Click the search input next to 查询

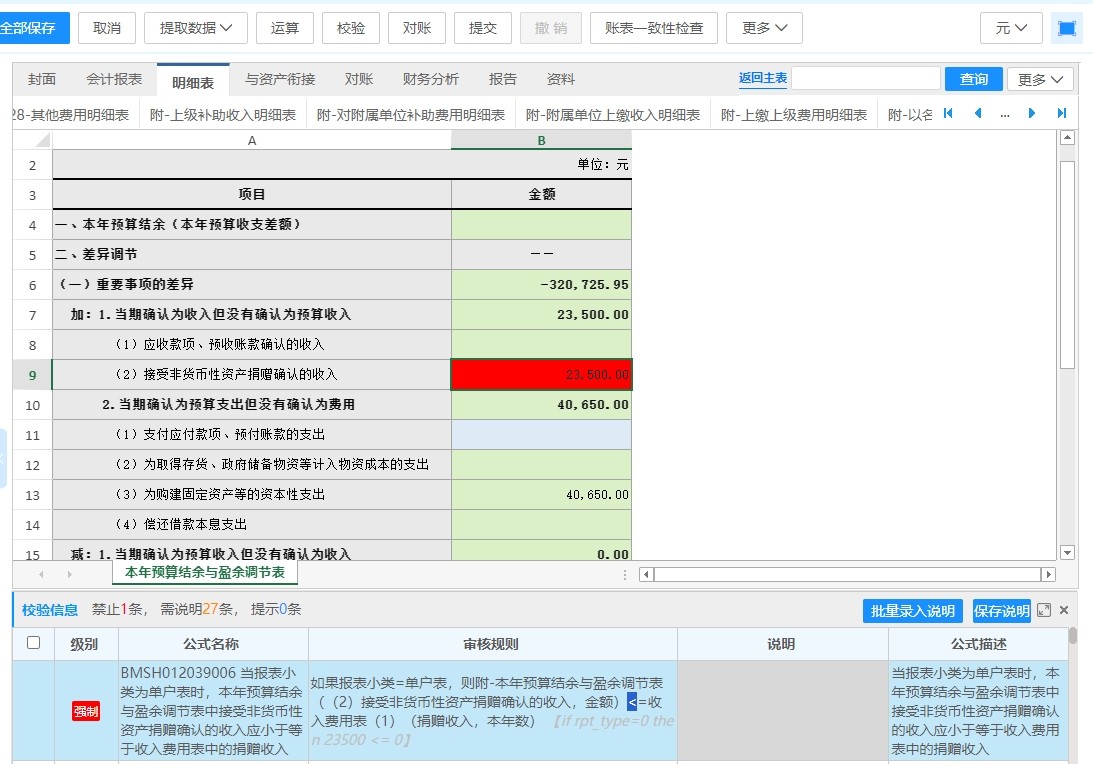tap(866, 79)
